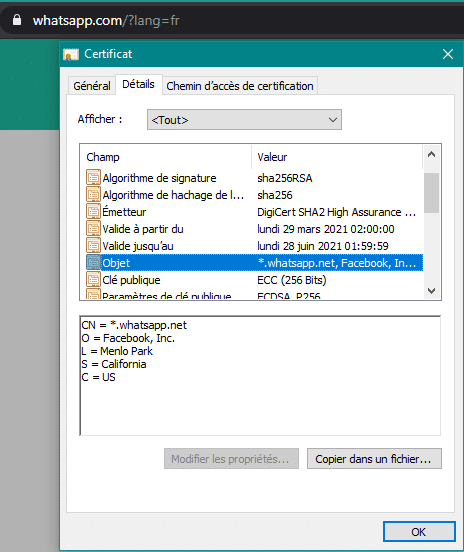Select the Valide à partir du label

[143, 229]
